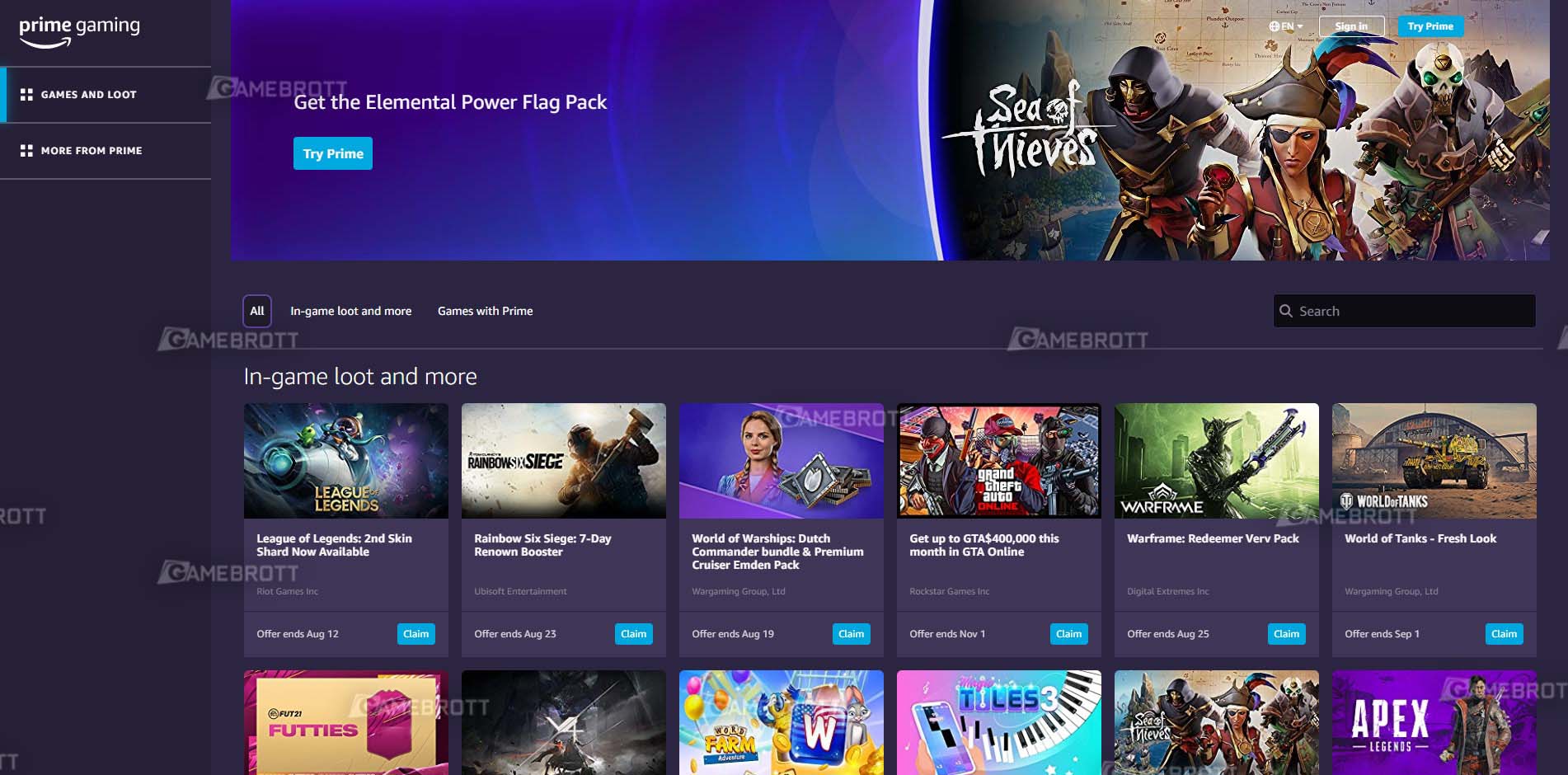Click 'Offer ends Sep 1' text

(1382, 634)
